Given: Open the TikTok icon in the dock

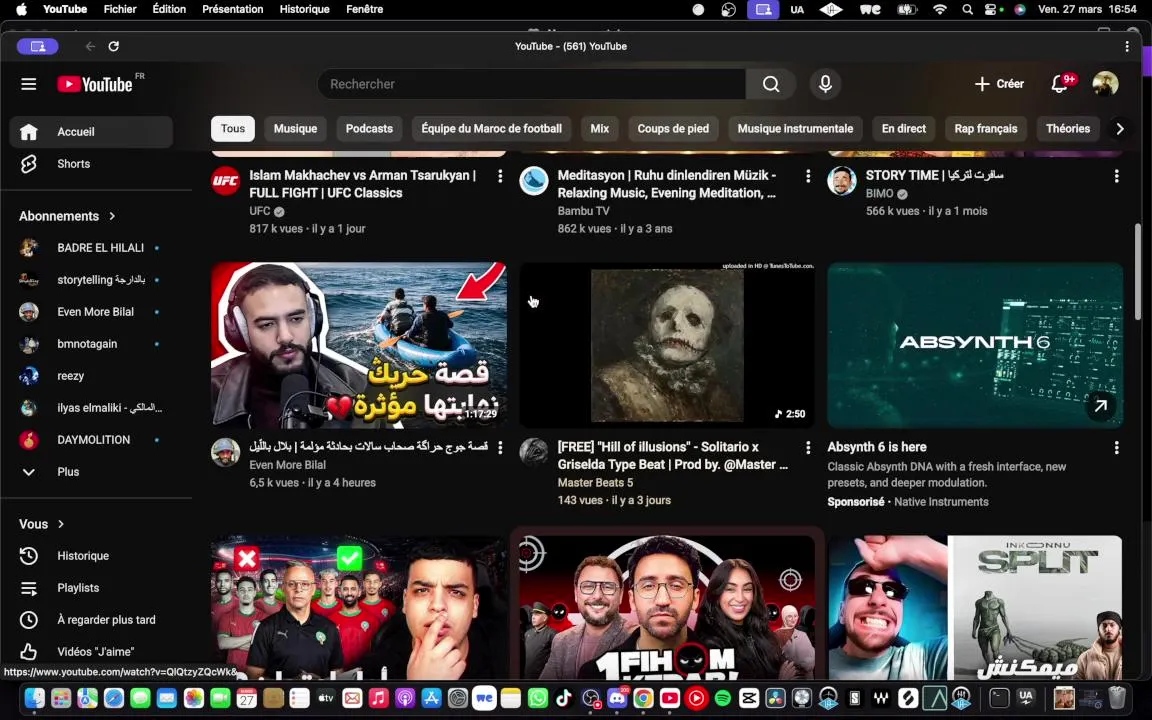Looking at the screenshot, I should (x=564, y=698).
